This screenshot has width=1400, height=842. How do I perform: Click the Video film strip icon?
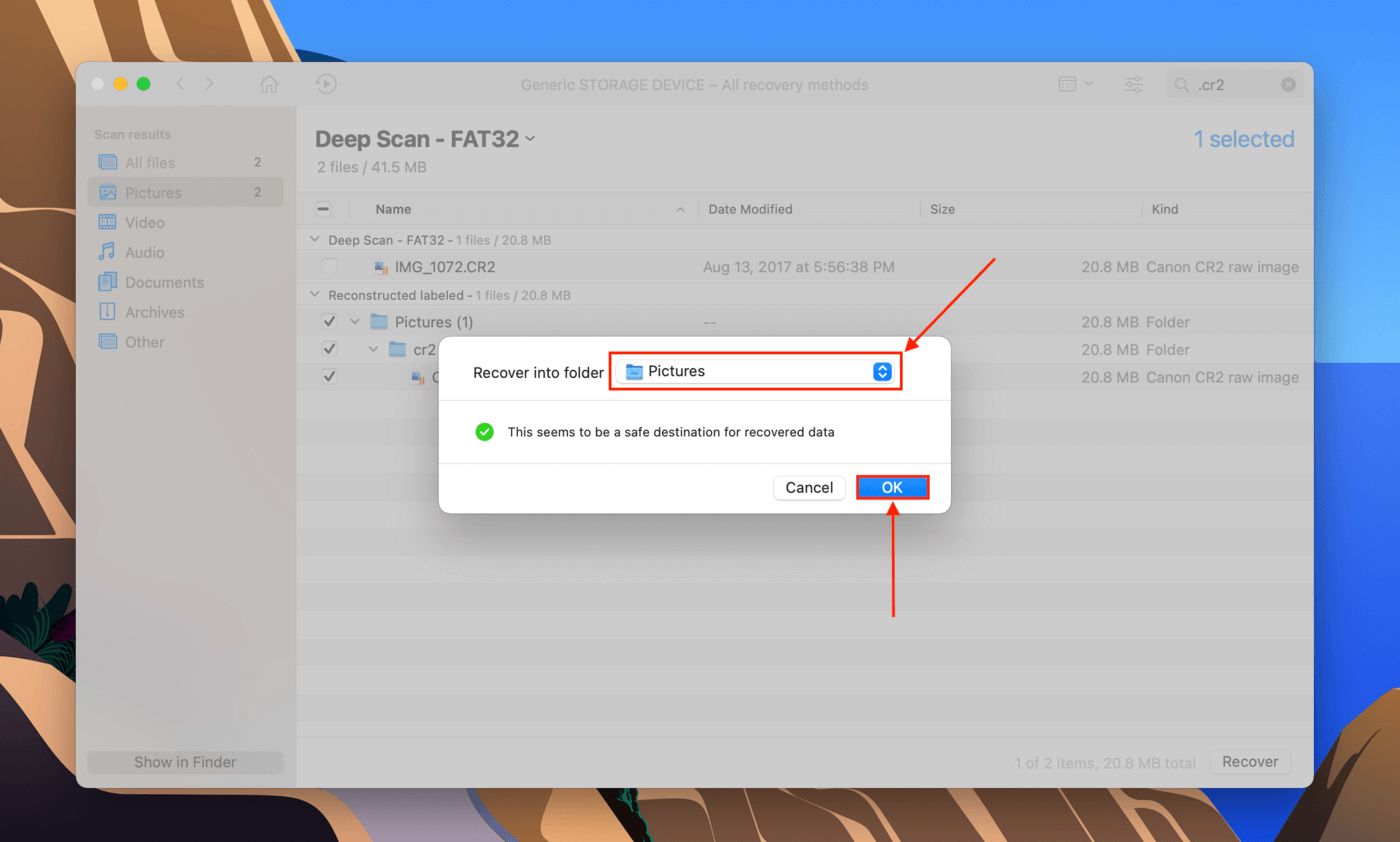pyautogui.click(x=107, y=222)
